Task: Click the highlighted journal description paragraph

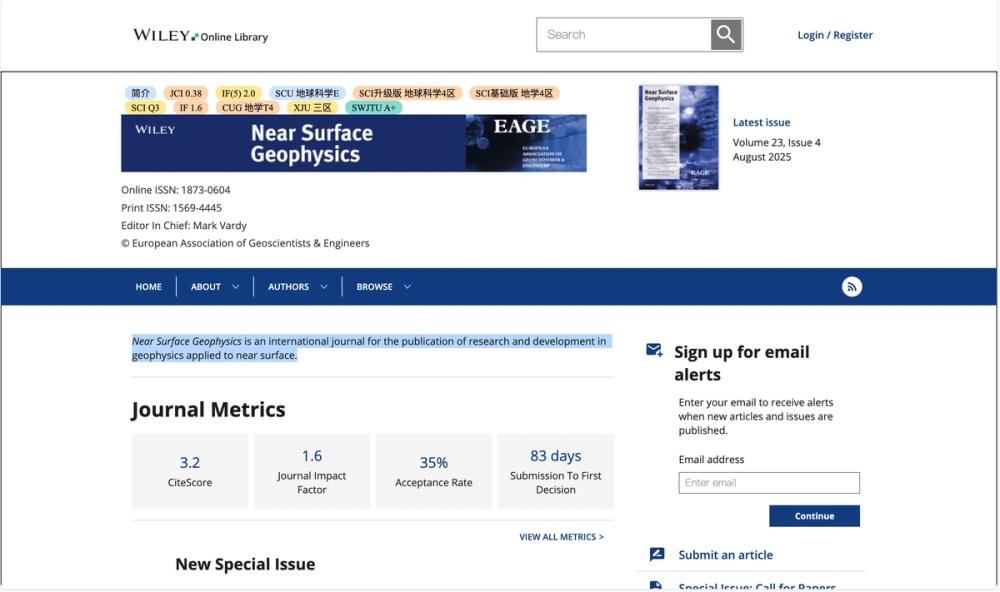Action: click(x=372, y=348)
